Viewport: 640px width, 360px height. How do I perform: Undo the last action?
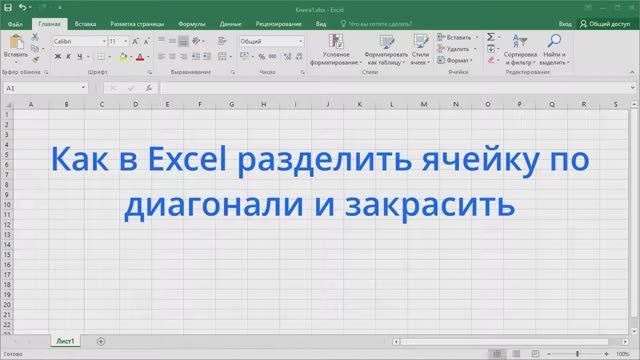(22, 7)
